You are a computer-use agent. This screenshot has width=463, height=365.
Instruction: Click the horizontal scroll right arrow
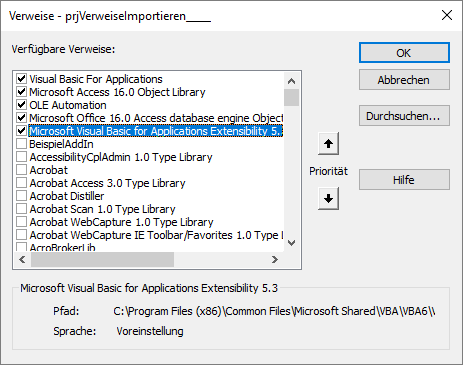coord(275,259)
